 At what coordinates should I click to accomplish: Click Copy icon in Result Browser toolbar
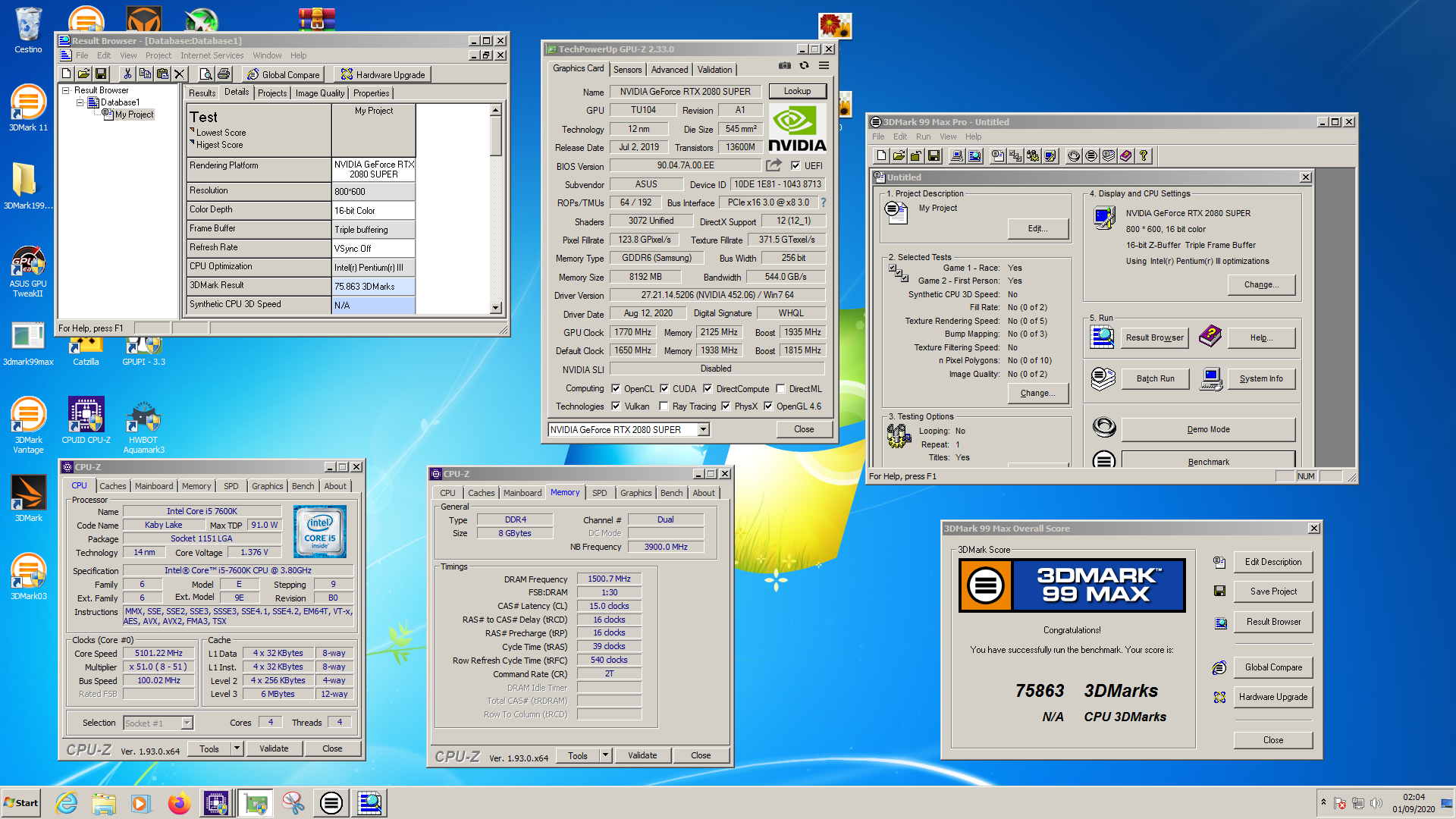coord(145,74)
